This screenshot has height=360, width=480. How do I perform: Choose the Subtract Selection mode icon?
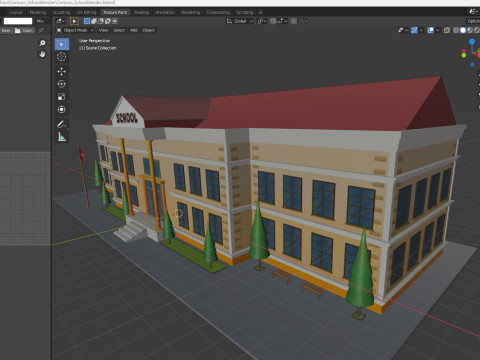coord(101,21)
